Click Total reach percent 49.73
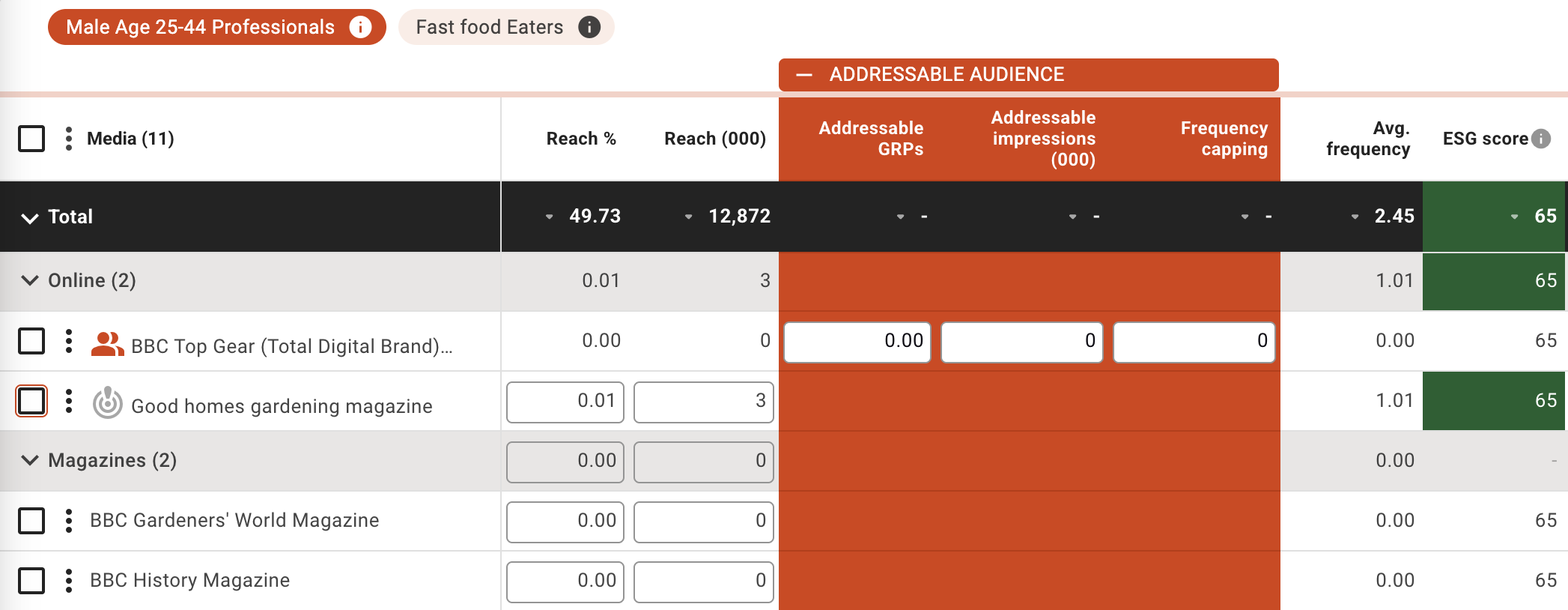 pyautogui.click(x=595, y=217)
